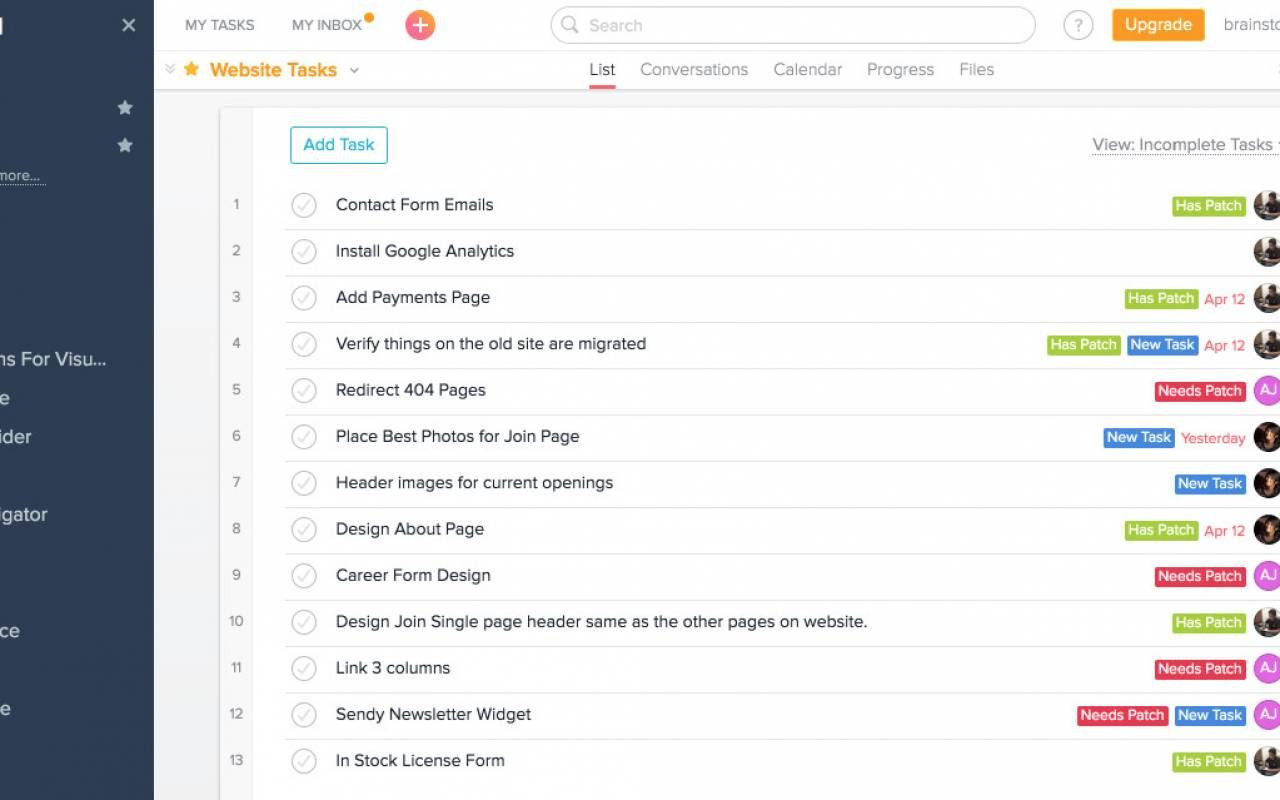This screenshot has height=800, width=1280.
Task: Open the help question mark icon
Action: tap(1077, 25)
